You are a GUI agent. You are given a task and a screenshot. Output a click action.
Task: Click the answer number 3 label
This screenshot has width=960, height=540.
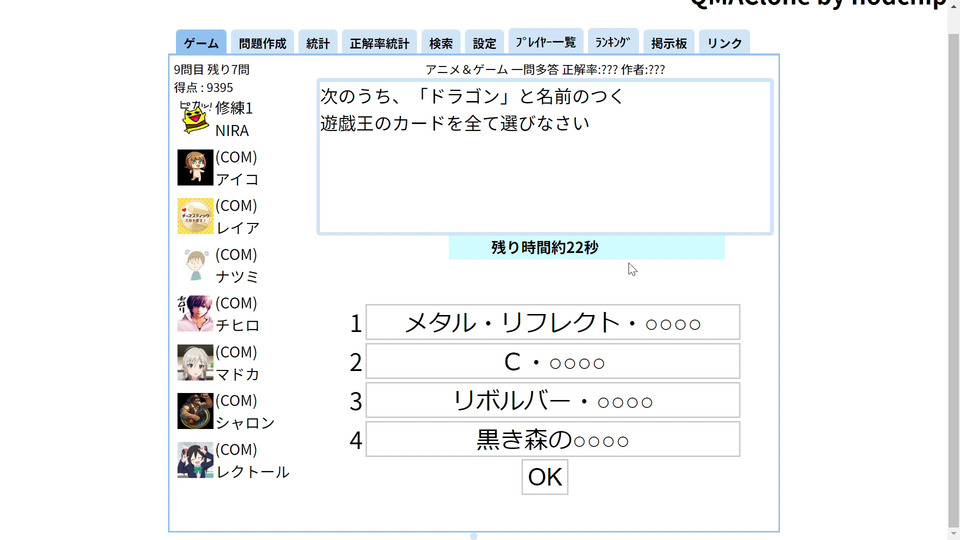(x=356, y=402)
